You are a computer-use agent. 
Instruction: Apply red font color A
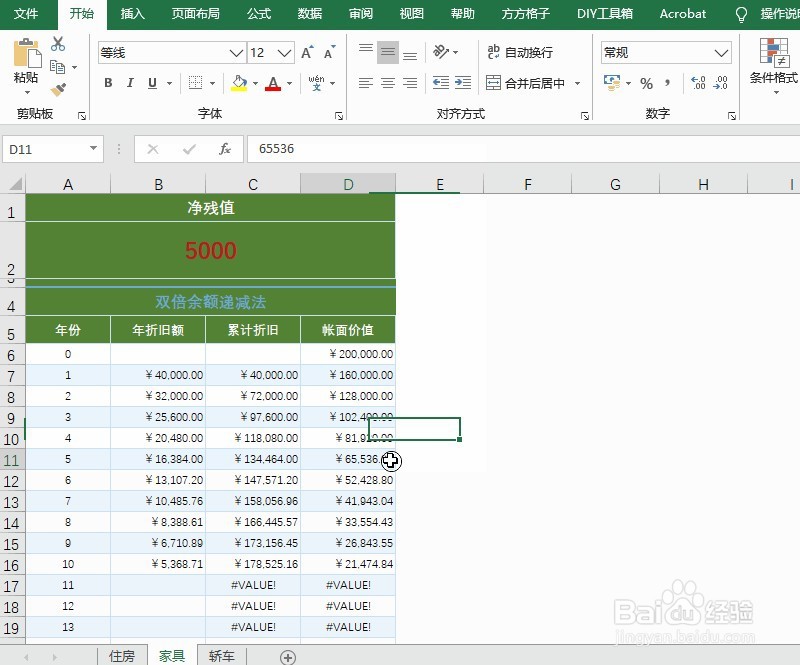273,83
